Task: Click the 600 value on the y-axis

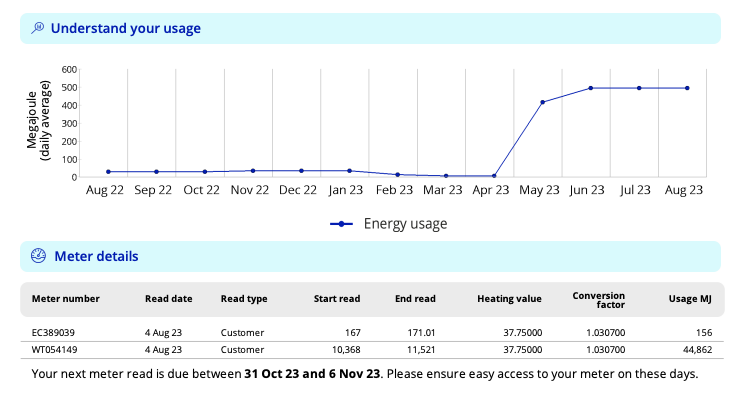Action: [x=69, y=70]
